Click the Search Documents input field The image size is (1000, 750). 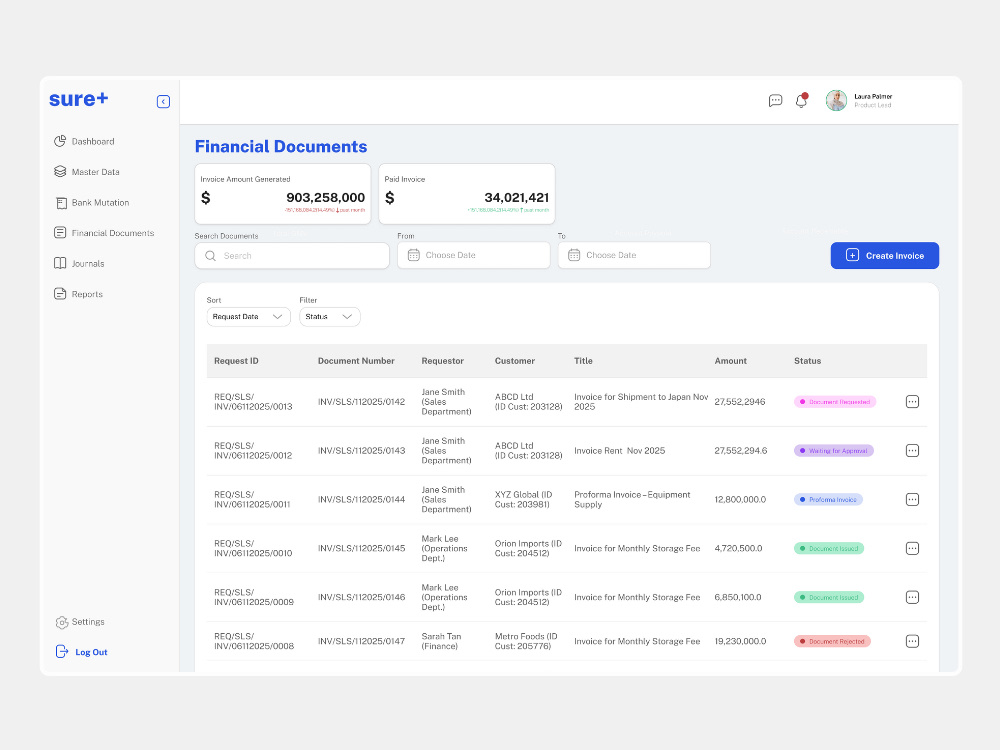pyautogui.click(x=291, y=256)
